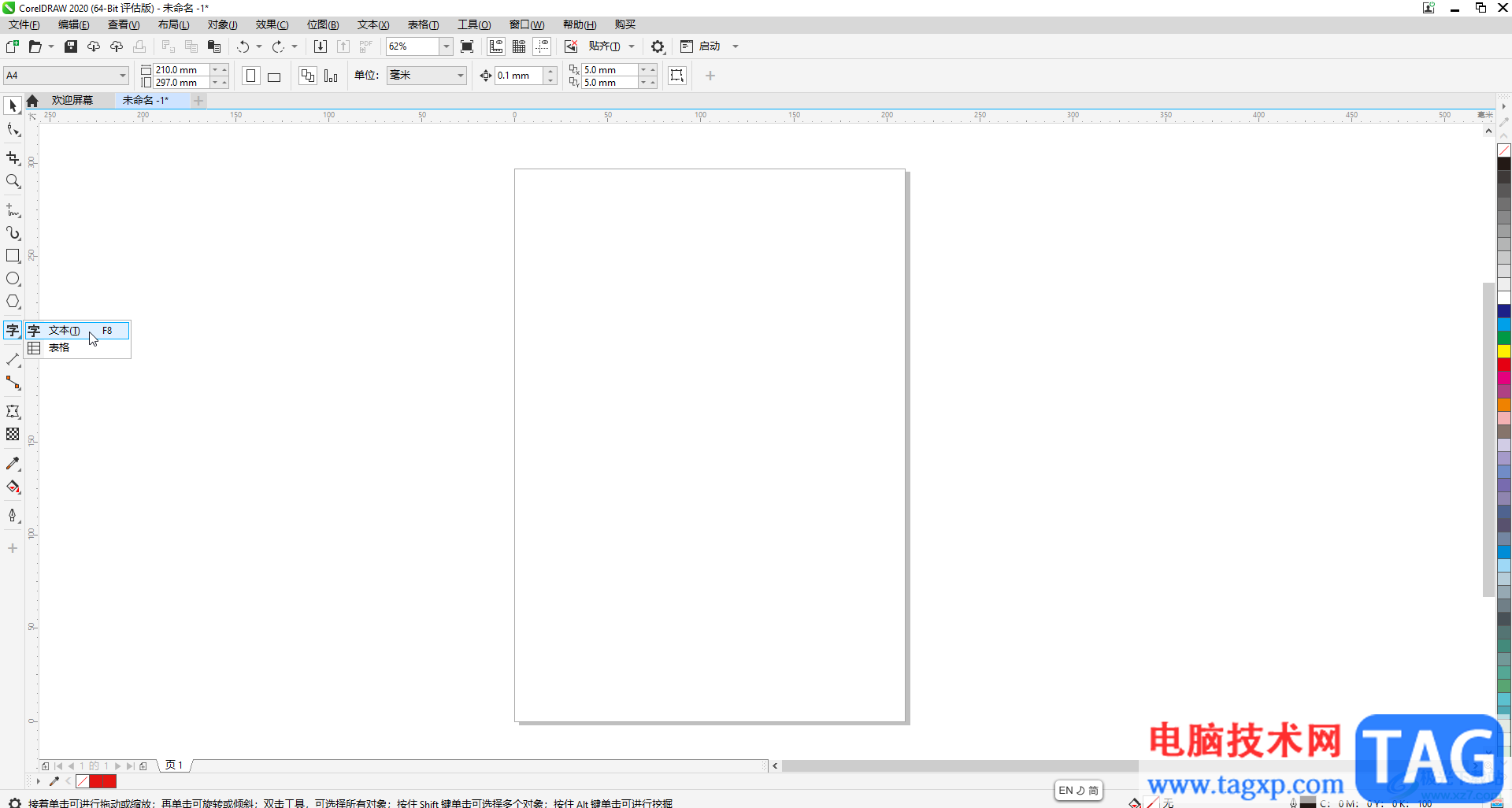Expand the 启动 launch dropdown arrow

tap(736, 46)
